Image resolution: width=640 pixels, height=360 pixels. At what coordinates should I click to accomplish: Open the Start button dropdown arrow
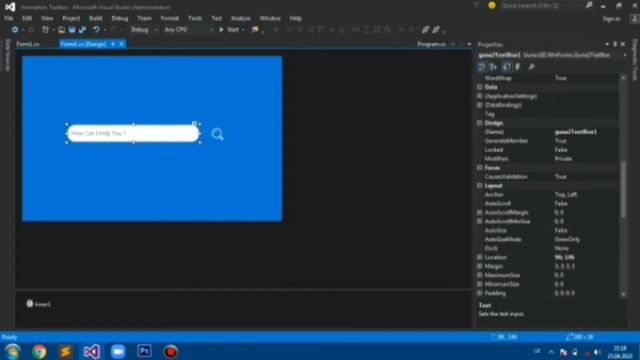click(243, 29)
